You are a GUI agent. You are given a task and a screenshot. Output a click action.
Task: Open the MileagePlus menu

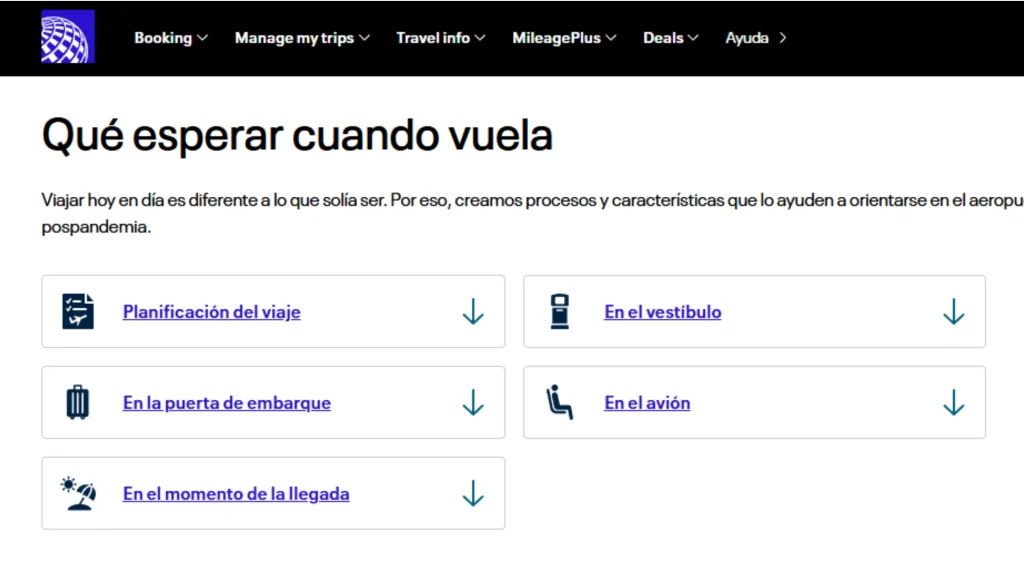(564, 38)
